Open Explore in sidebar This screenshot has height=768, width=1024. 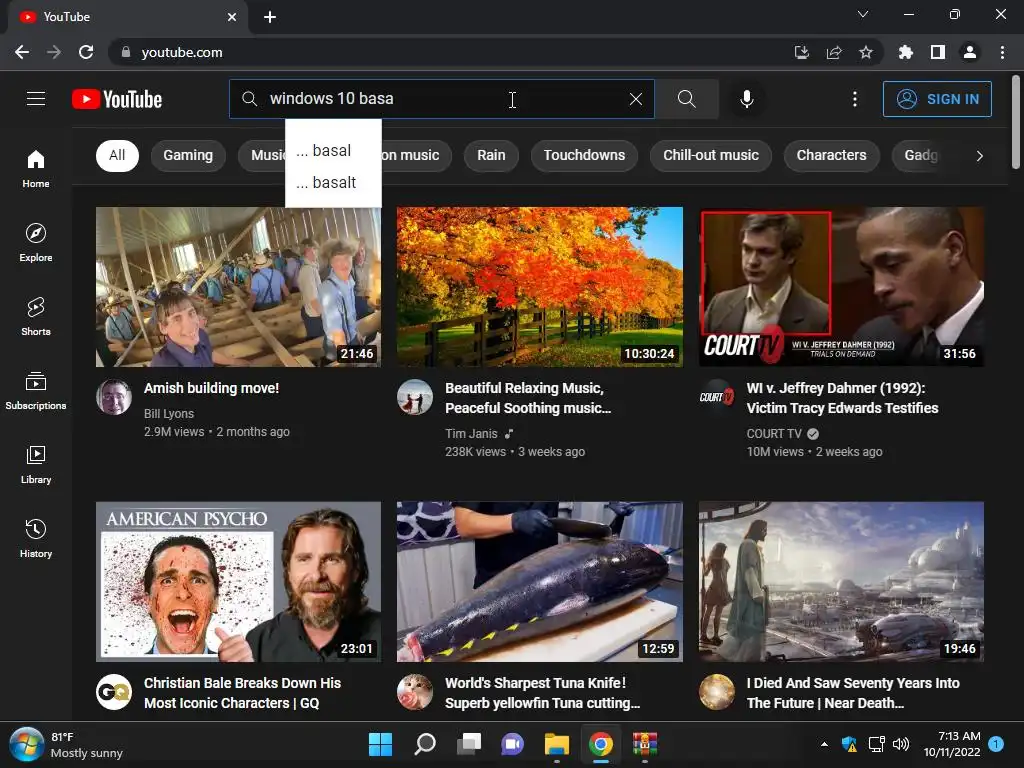click(x=36, y=243)
